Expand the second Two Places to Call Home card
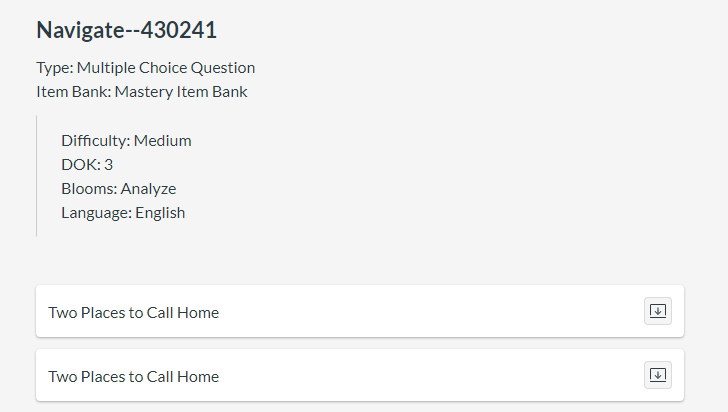Image resolution: width=728 pixels, height=412 pixels. pyautogui.click(x=657, y=375)
